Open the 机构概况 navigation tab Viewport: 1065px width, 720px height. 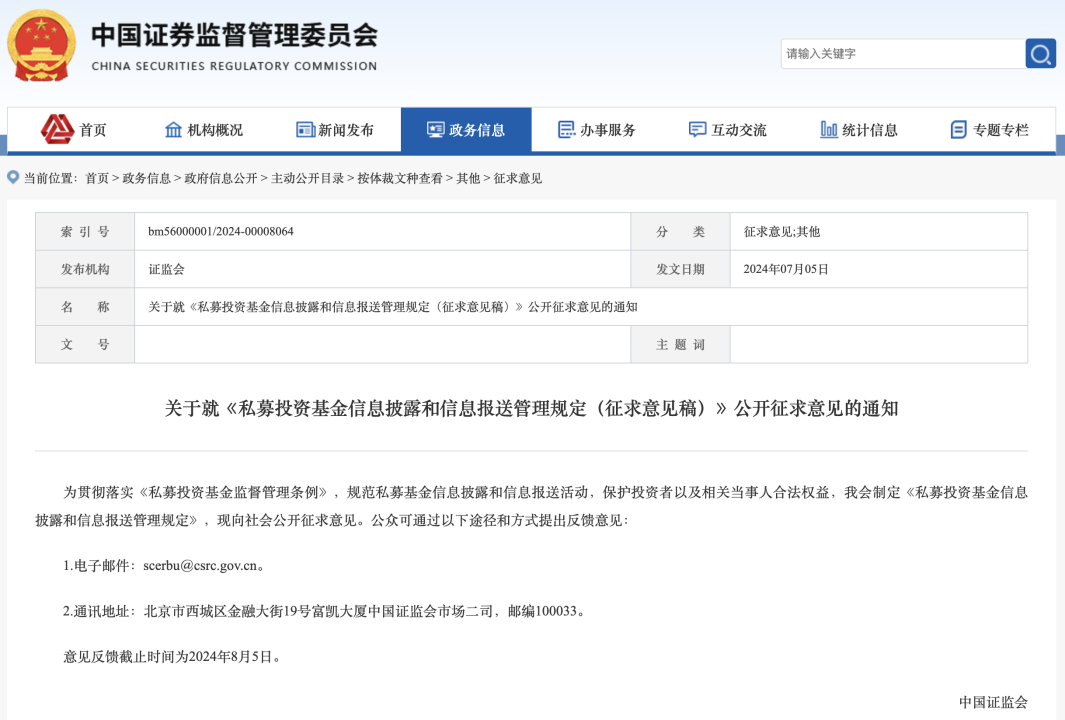pos(204,130)
